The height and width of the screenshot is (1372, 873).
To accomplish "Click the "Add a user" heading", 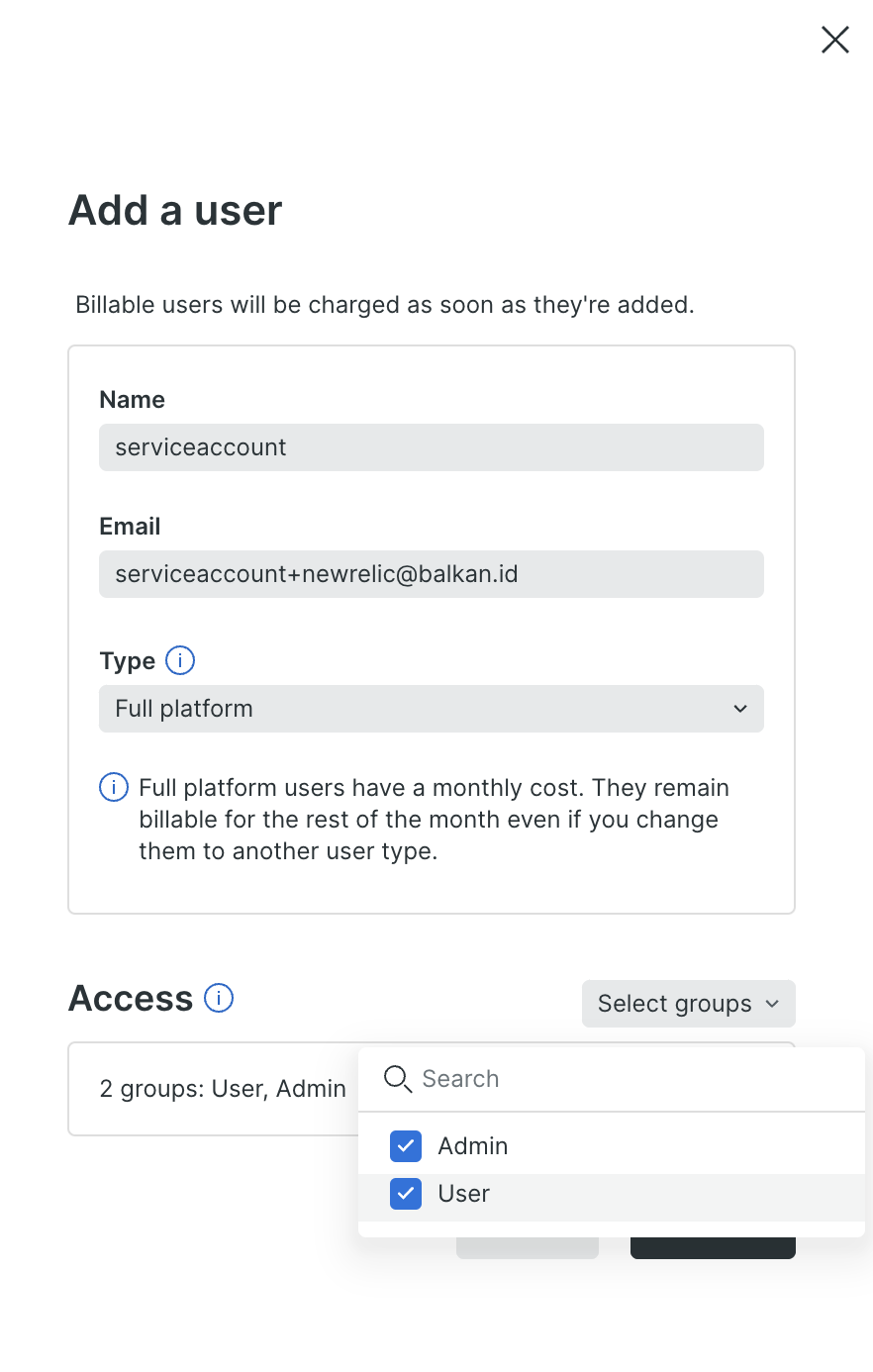I will pos(175,211).
